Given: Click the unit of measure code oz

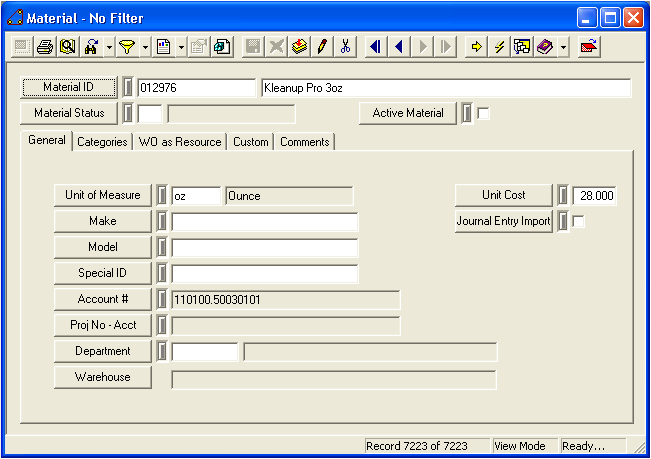Looking at the screenshot, I should pyautogui.click(x=196, y=196).
